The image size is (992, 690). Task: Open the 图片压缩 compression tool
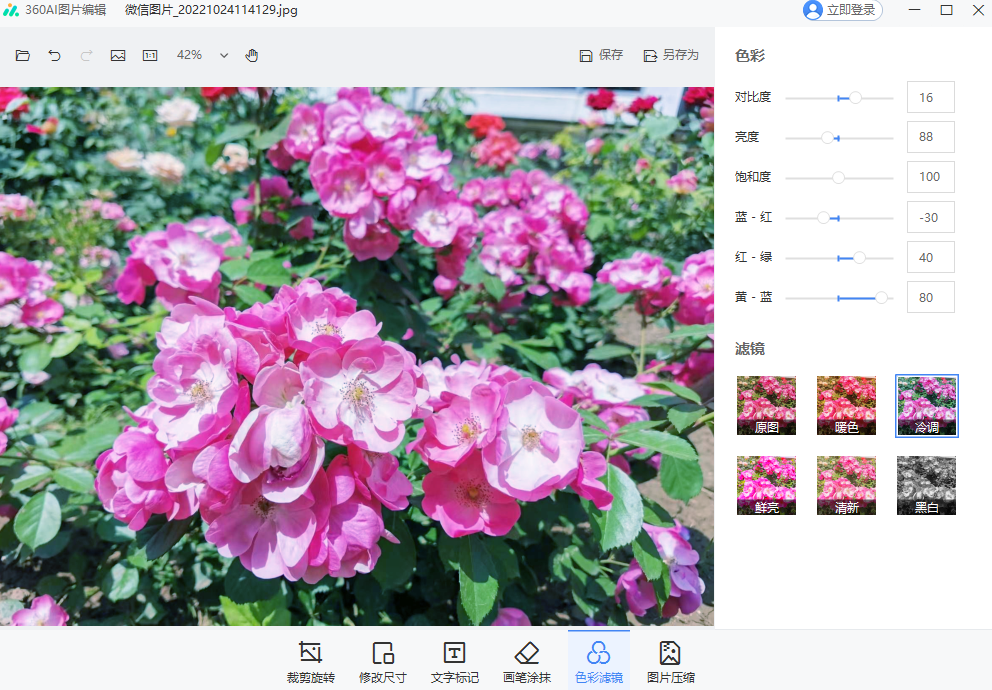670,658
